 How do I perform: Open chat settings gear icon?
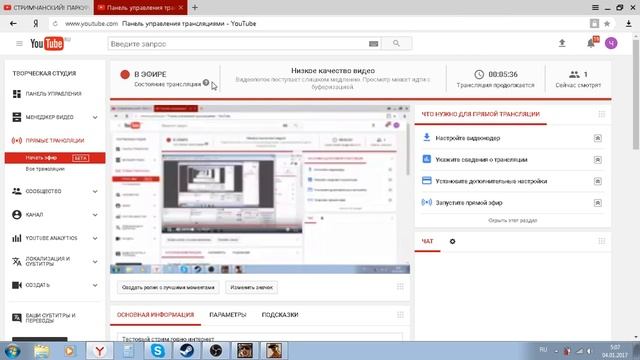tap(452, 241)
